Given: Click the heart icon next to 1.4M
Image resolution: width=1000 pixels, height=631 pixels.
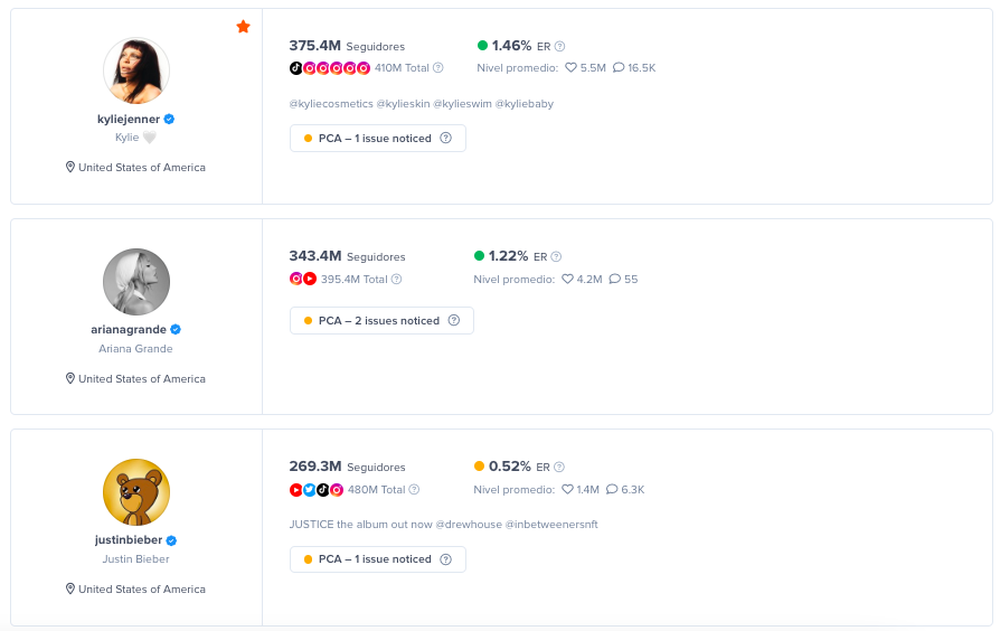Looking at the screenshot, I should point(567,489).
